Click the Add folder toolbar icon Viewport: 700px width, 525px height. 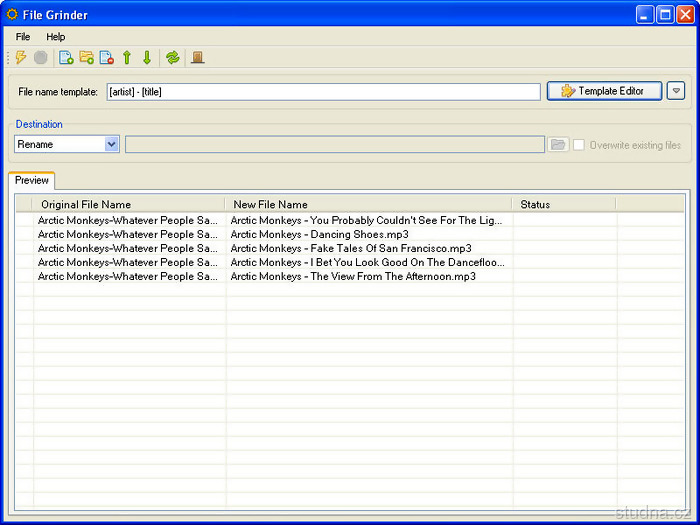[x=87, y=58]
